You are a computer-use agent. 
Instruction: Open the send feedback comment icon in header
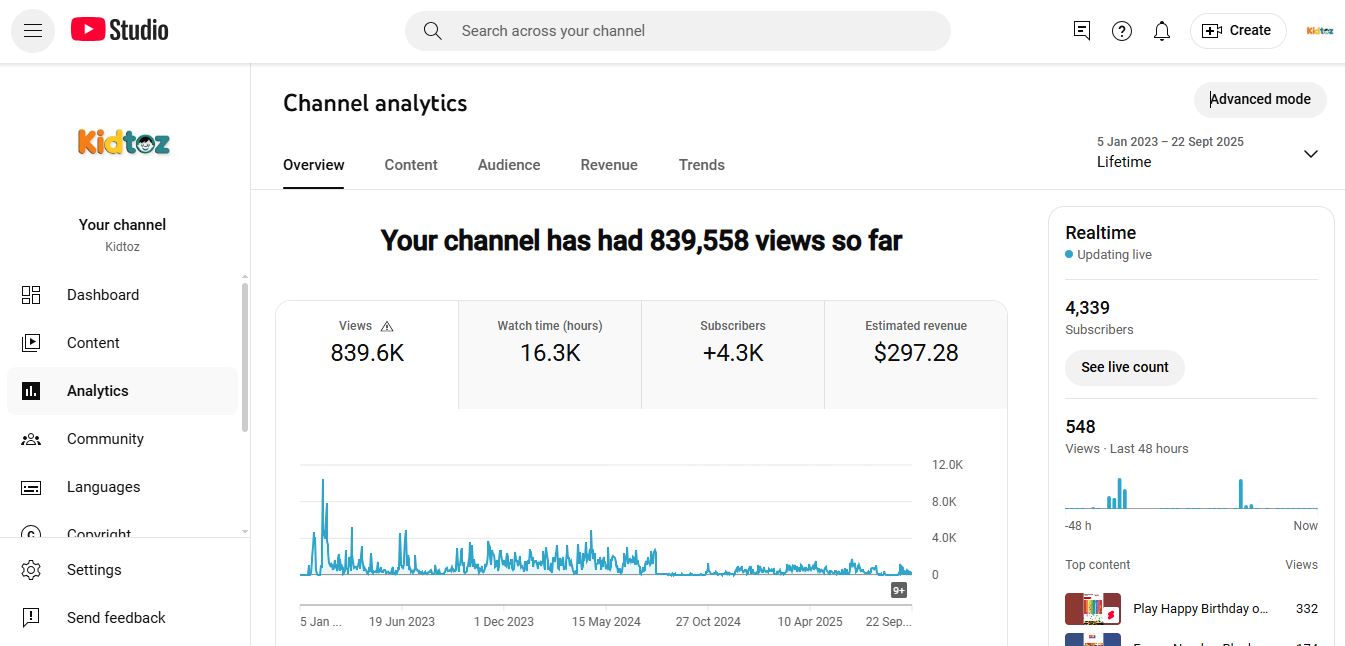[1081, 31]
